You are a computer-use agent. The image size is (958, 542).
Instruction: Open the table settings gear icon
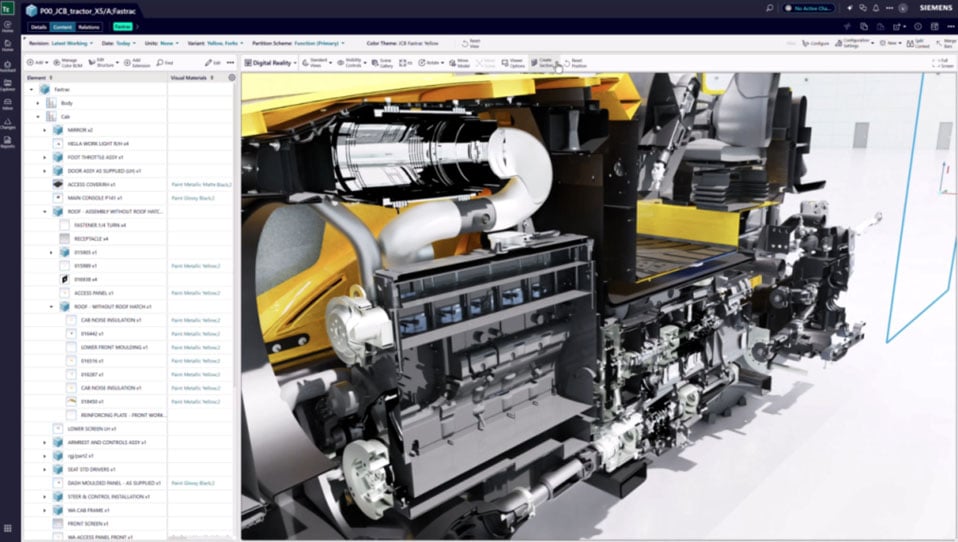232,78
